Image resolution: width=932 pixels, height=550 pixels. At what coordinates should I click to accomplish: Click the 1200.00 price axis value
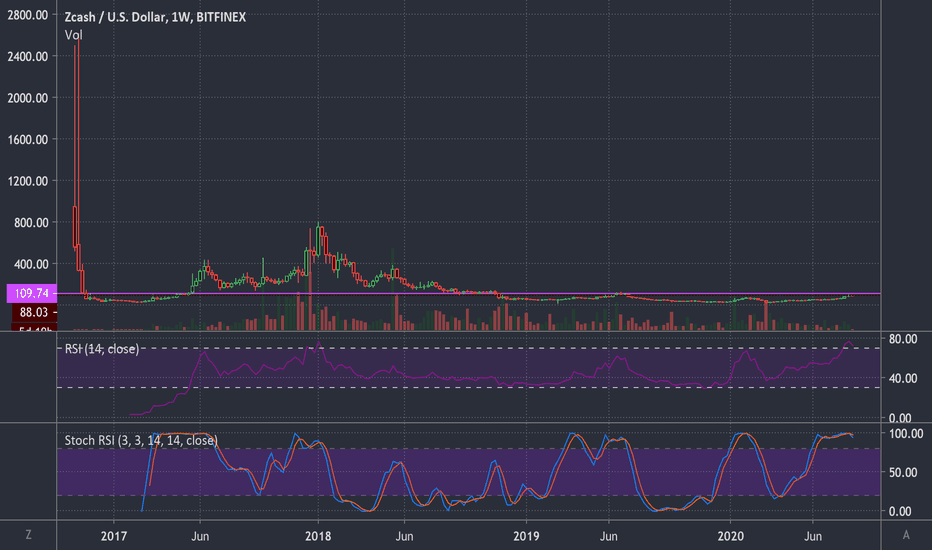pos(27,181)
